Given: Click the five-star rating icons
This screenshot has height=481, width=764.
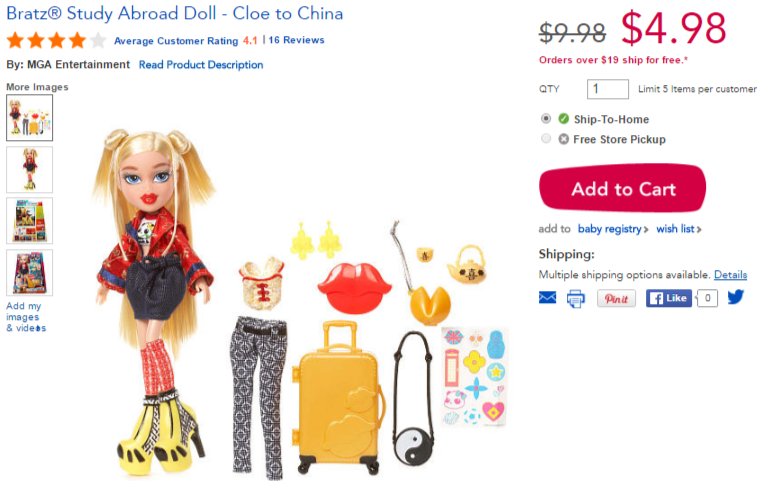Looking at the screenshot, I should [x=56, y=40].
